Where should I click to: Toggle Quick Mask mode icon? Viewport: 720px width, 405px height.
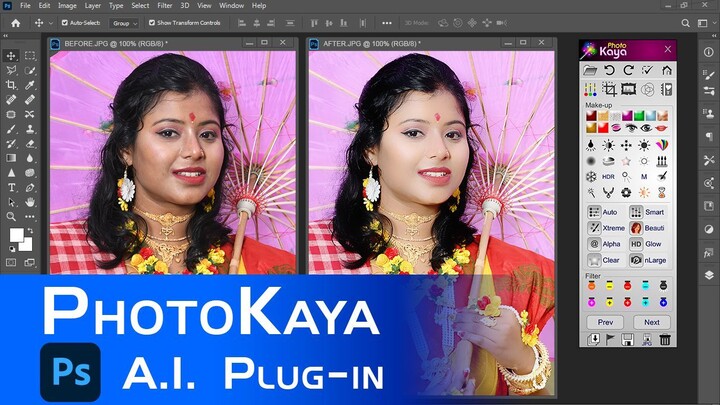pos(11,263)
